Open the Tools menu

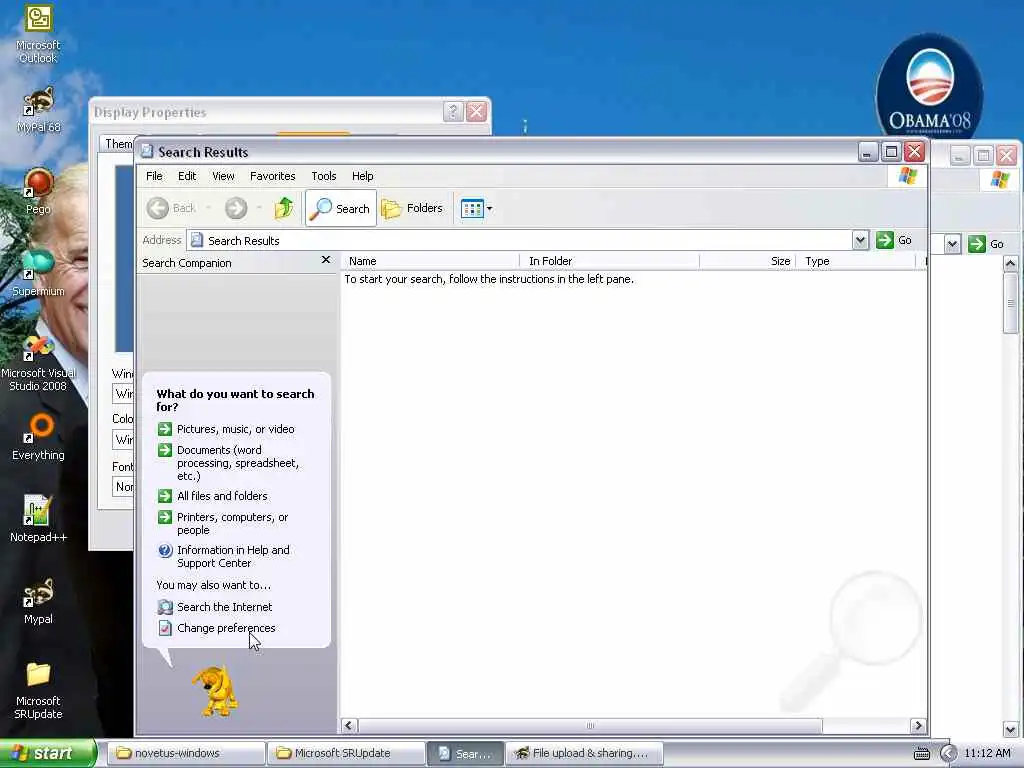(x=323, y=176)
